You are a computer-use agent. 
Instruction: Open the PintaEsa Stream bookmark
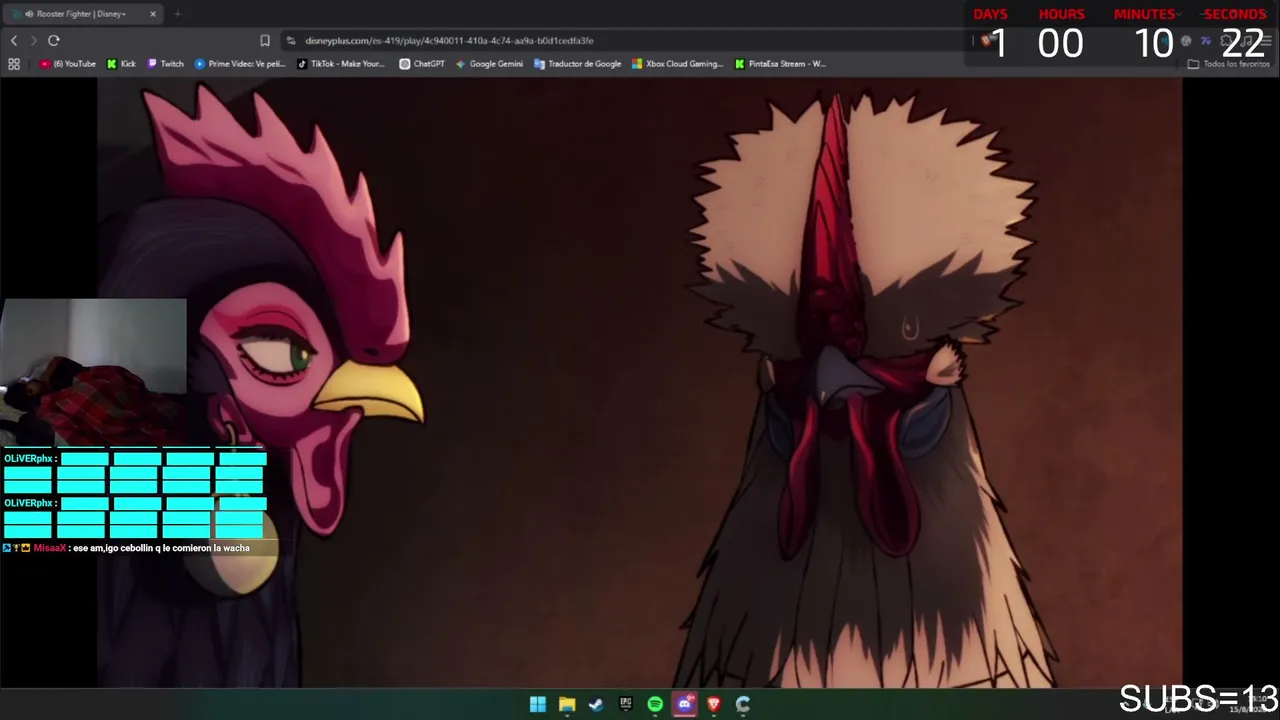[780, 64]
